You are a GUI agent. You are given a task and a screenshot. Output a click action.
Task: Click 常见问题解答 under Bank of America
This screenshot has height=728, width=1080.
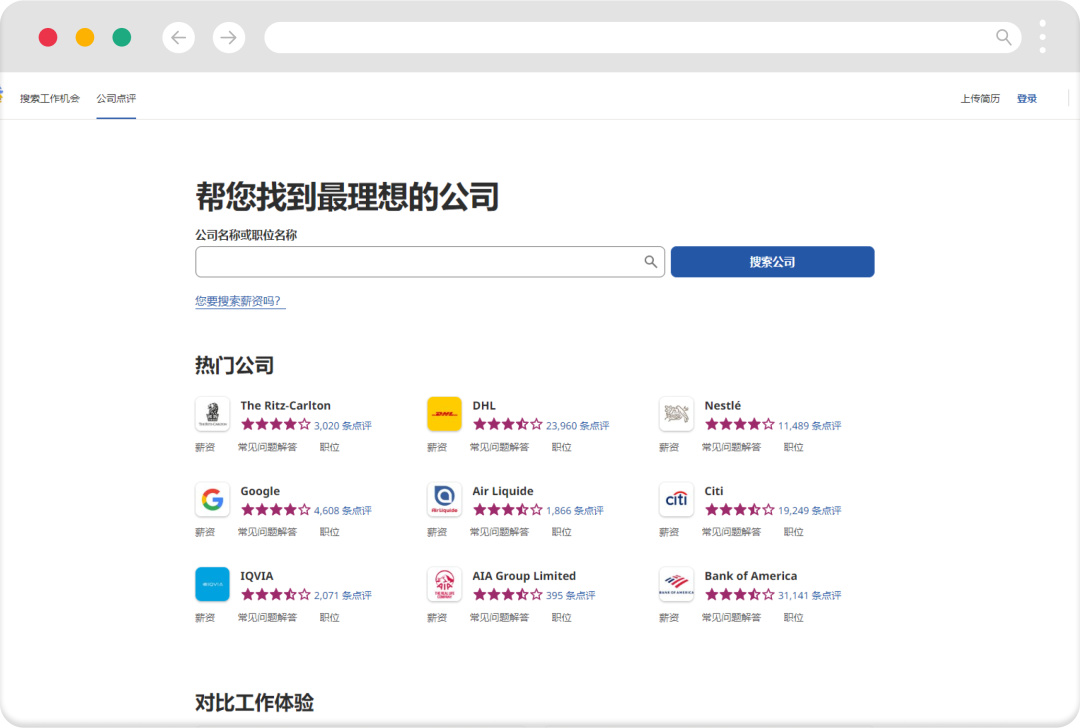[731, 618]
